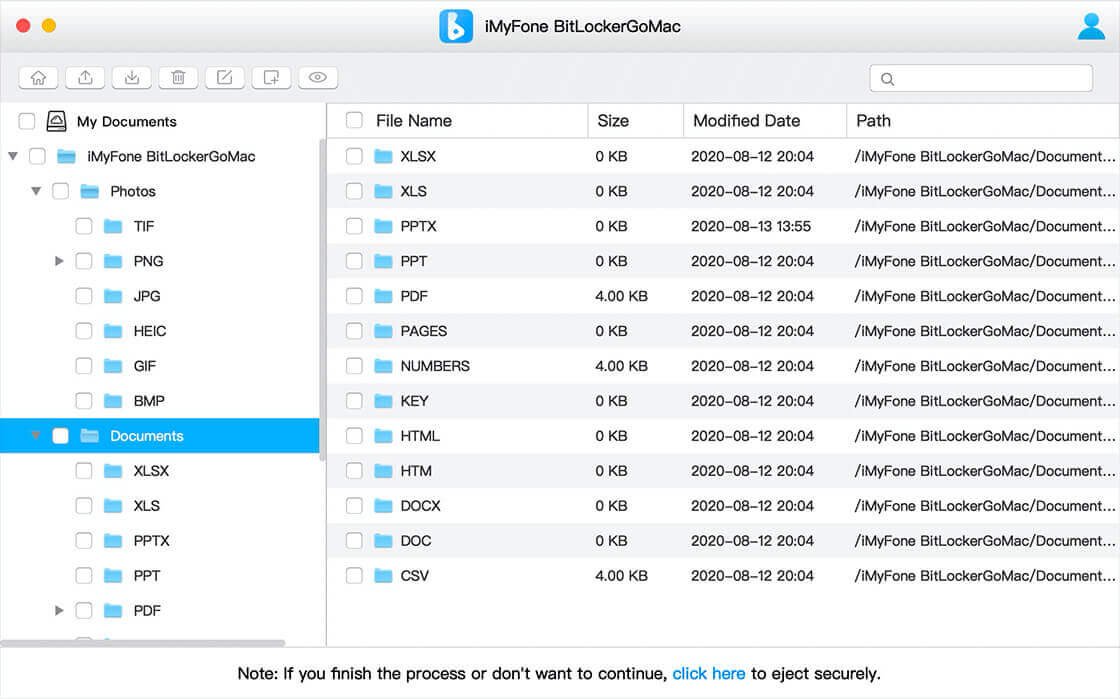
Task: Tick the DOC row checkbox in file list
Action: pos(354,540)
